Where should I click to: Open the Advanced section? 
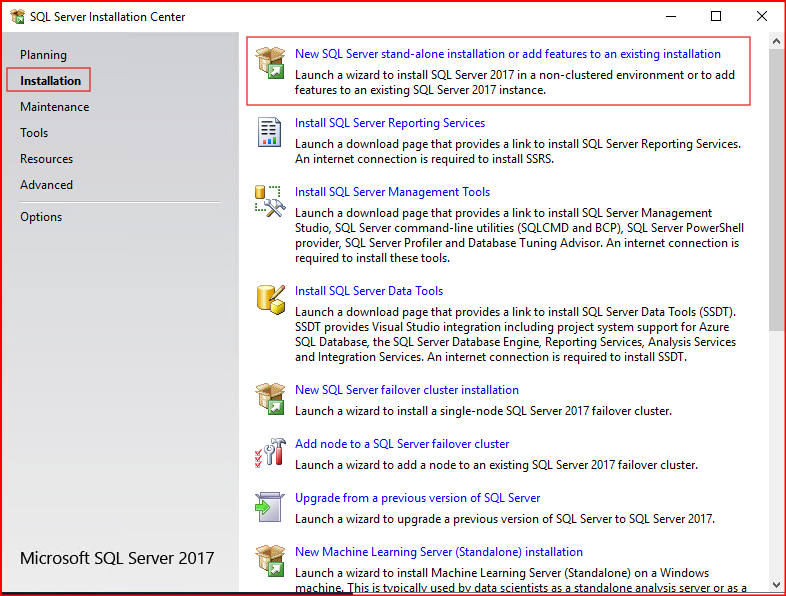[47, 185]
